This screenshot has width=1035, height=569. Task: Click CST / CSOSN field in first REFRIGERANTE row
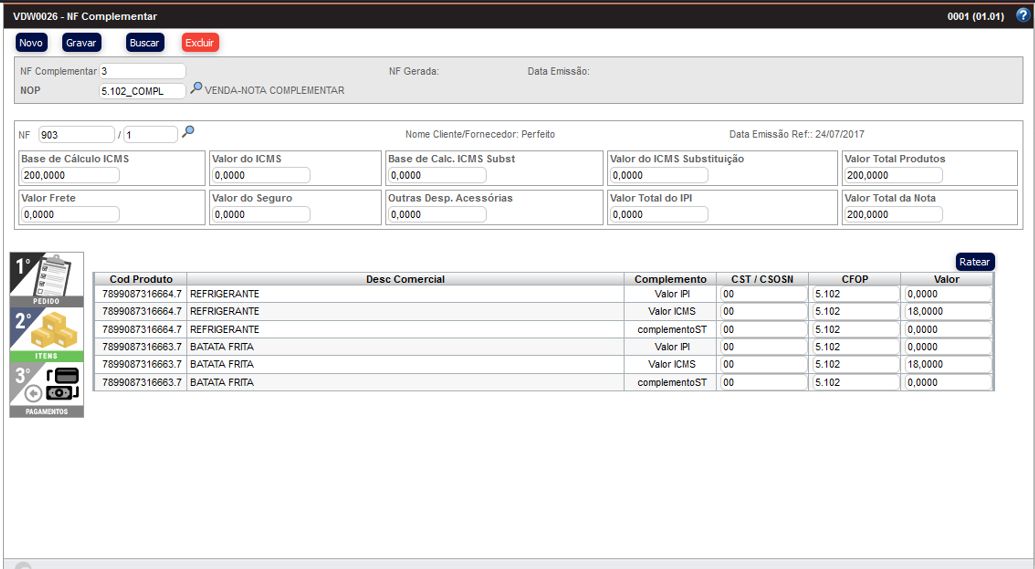(763, 294)
